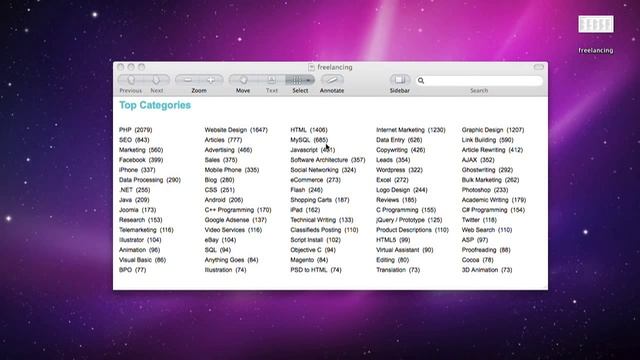Select the Text selection tool

271,80
